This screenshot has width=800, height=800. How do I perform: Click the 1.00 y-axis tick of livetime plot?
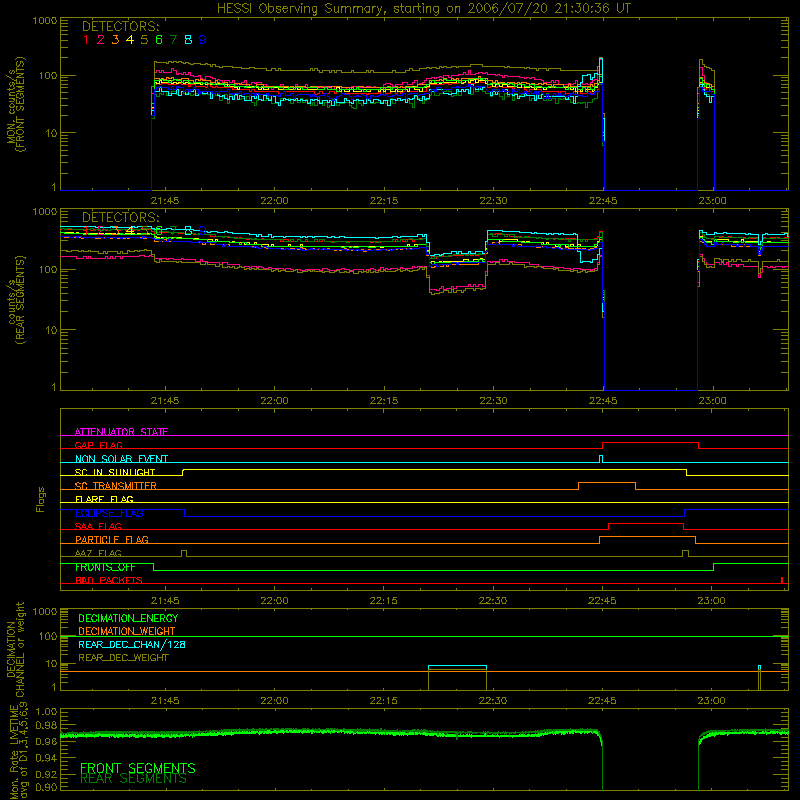(x=47, y=712)
